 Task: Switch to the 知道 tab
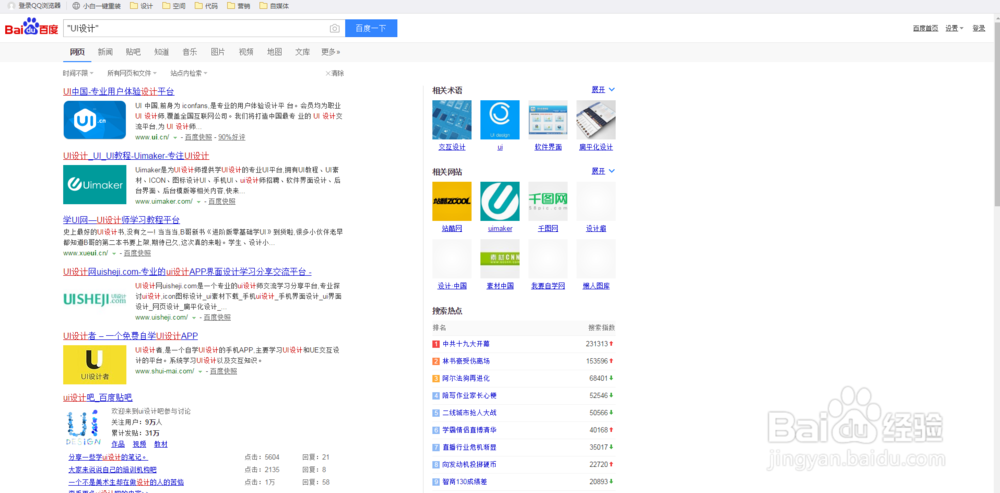click(x=161, y=52)
